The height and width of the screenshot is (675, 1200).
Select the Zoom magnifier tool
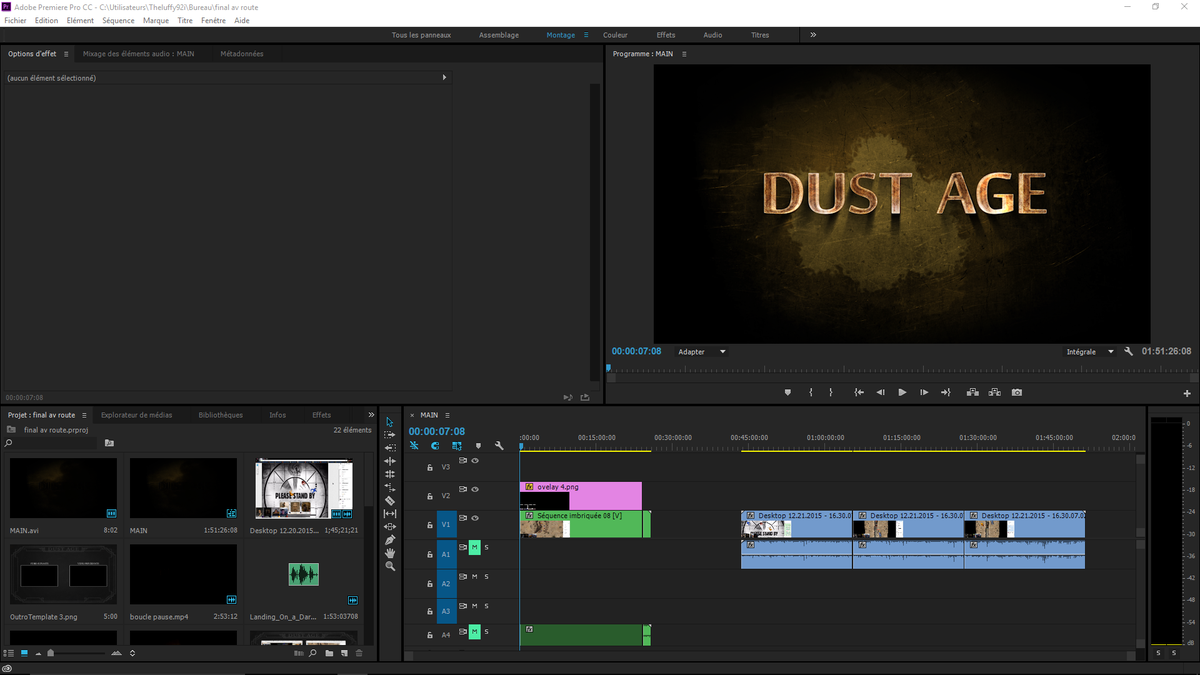(x=390, y=566)
